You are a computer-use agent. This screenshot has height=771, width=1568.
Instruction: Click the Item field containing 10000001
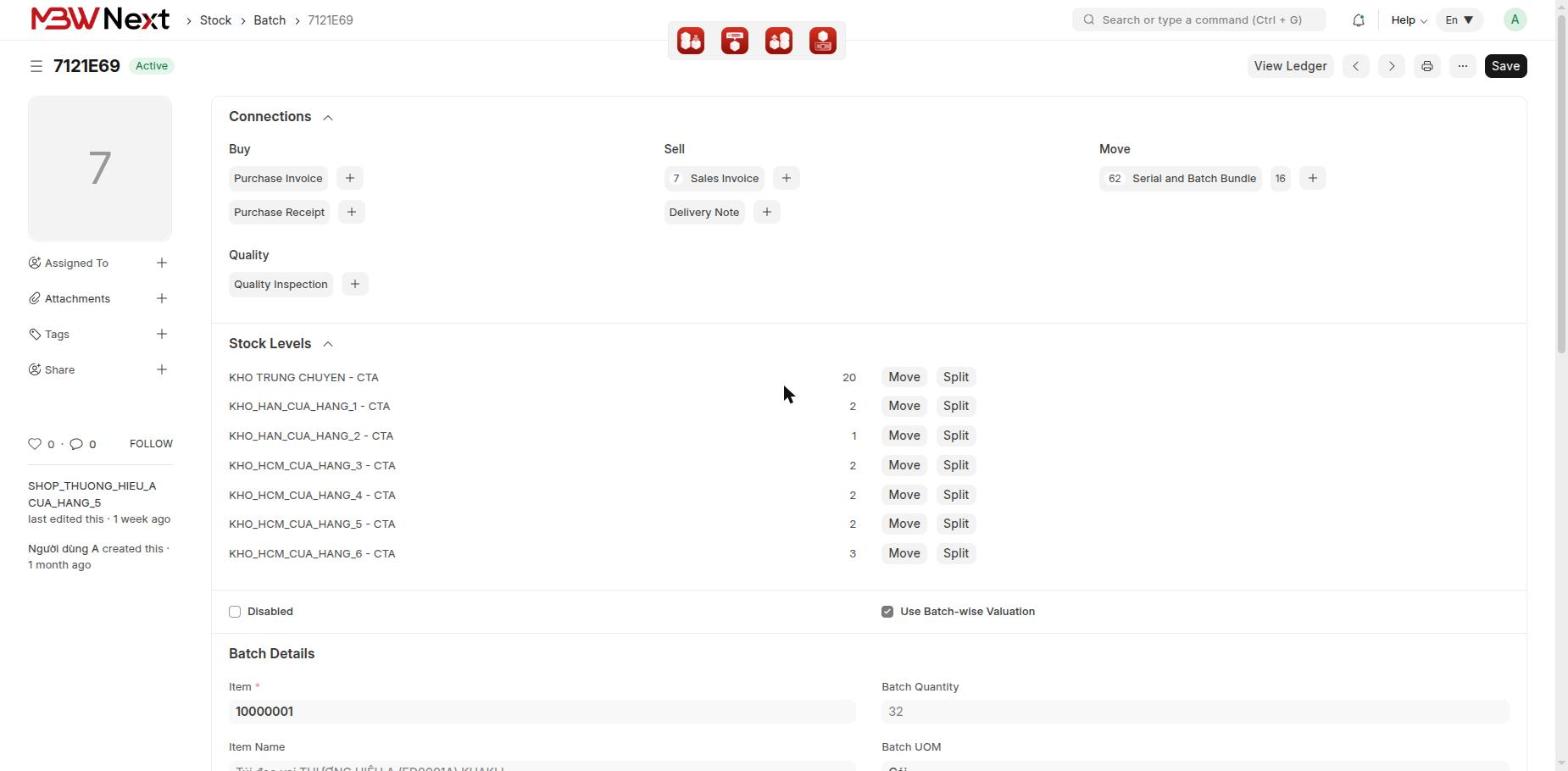tap(542, 712)
